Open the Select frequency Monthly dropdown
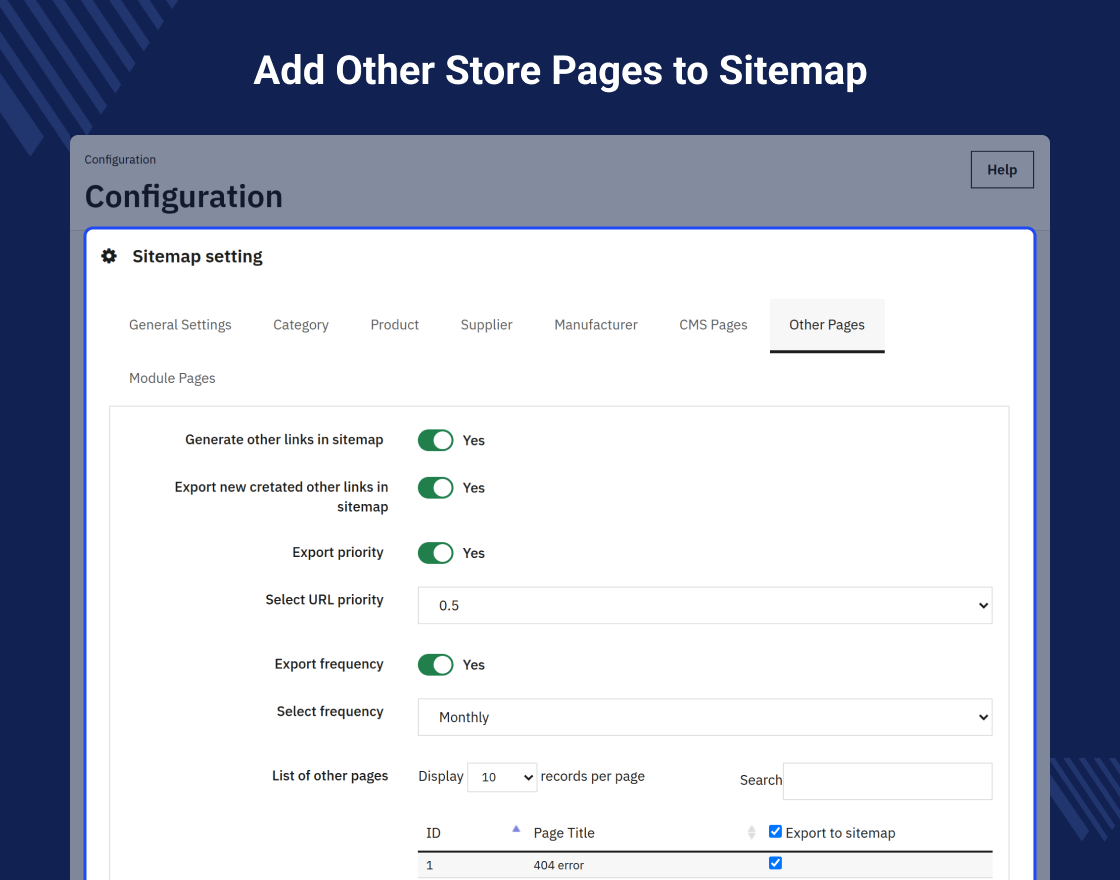The image size is (1120, 880). [x=705, y=717]
